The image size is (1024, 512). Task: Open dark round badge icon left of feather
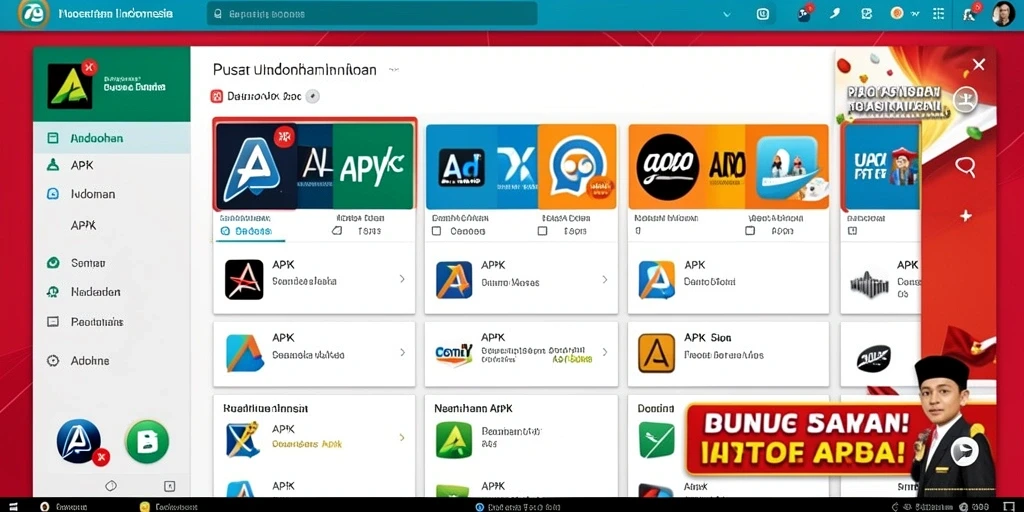click(x=805, y=14)
